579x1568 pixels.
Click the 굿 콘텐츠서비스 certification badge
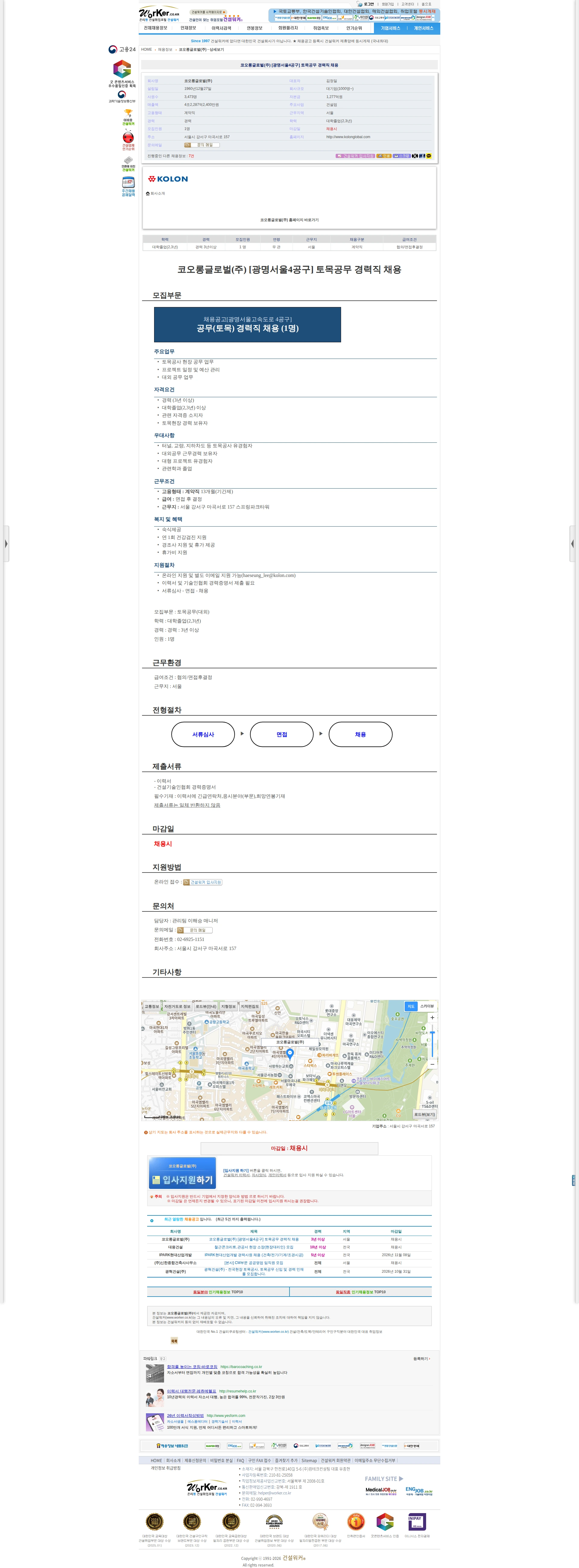click(x=122, y=73)
